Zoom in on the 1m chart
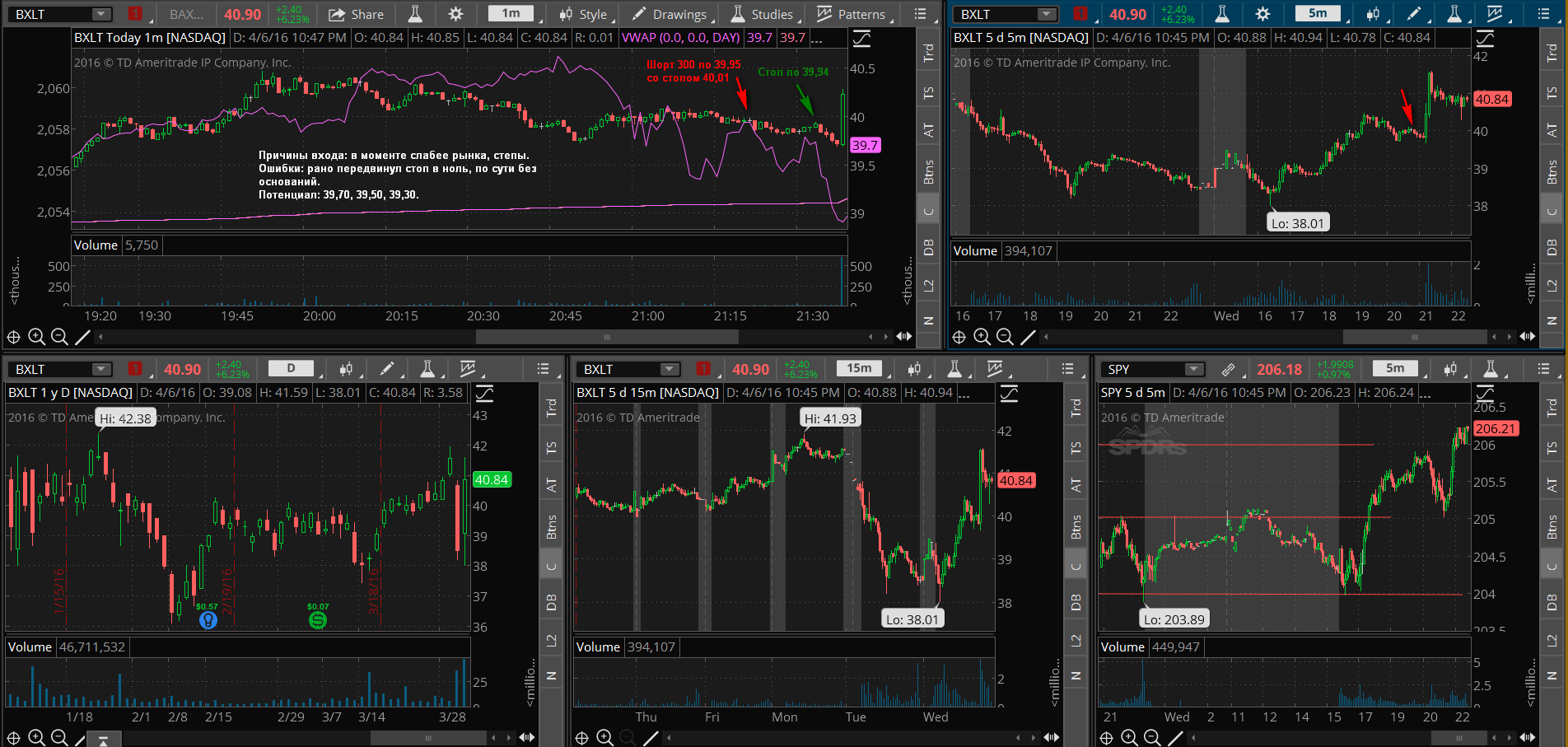This screenshot has width=1568, height=747. [x=36, y=336]
